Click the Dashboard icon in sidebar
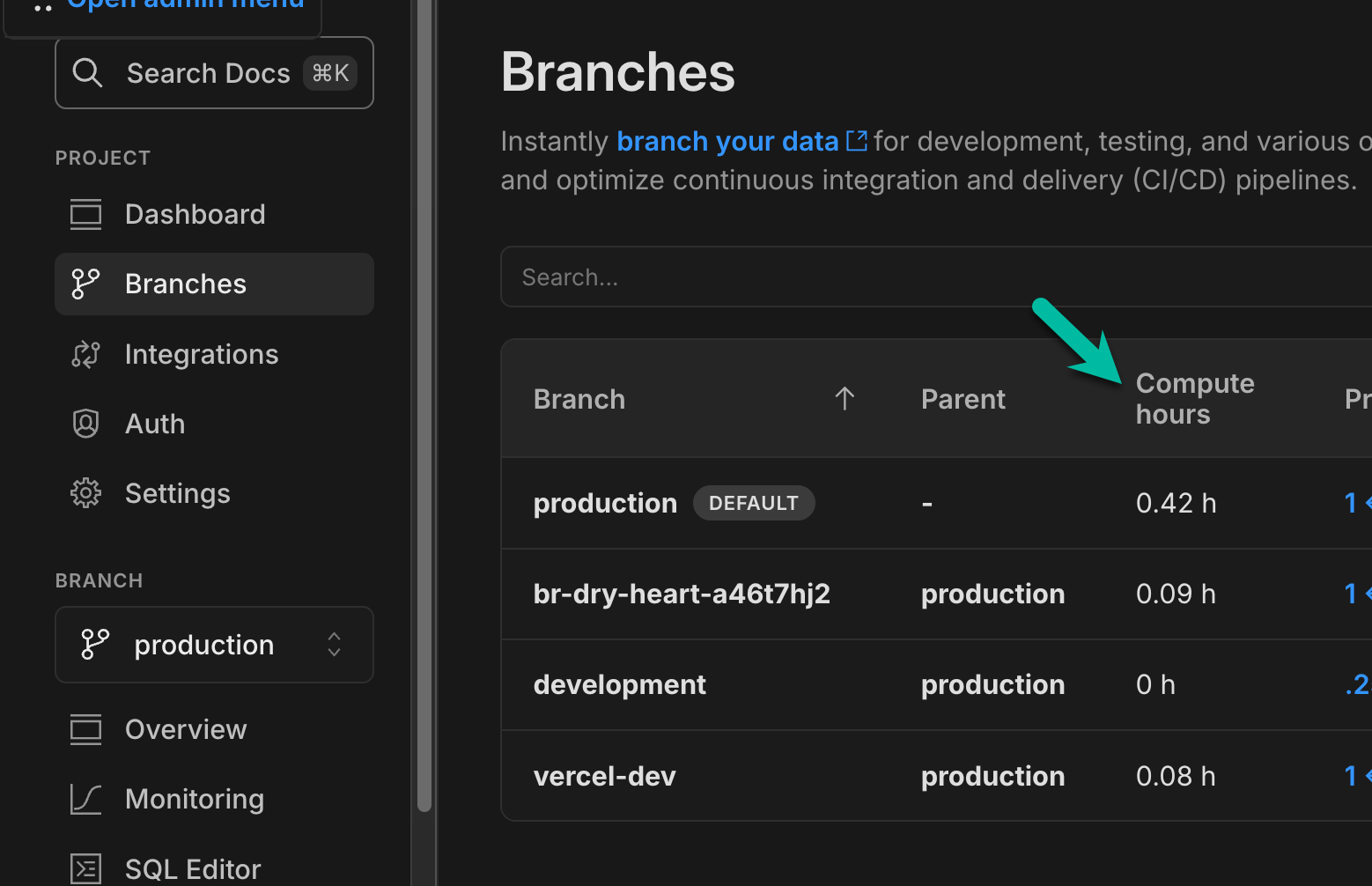Image resolution: width=1372 pixels, height=886 pixels. [x=85, y=214]
